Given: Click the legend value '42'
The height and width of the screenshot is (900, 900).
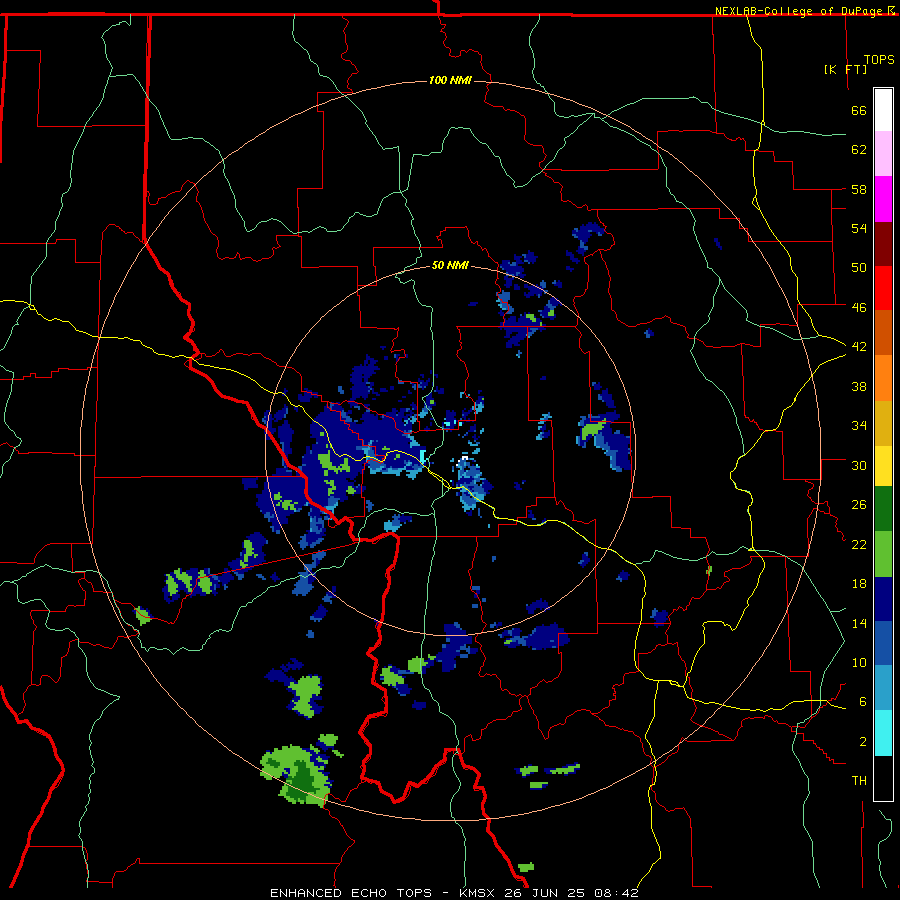Looking at the screenshot, I should tap(859, 347).
